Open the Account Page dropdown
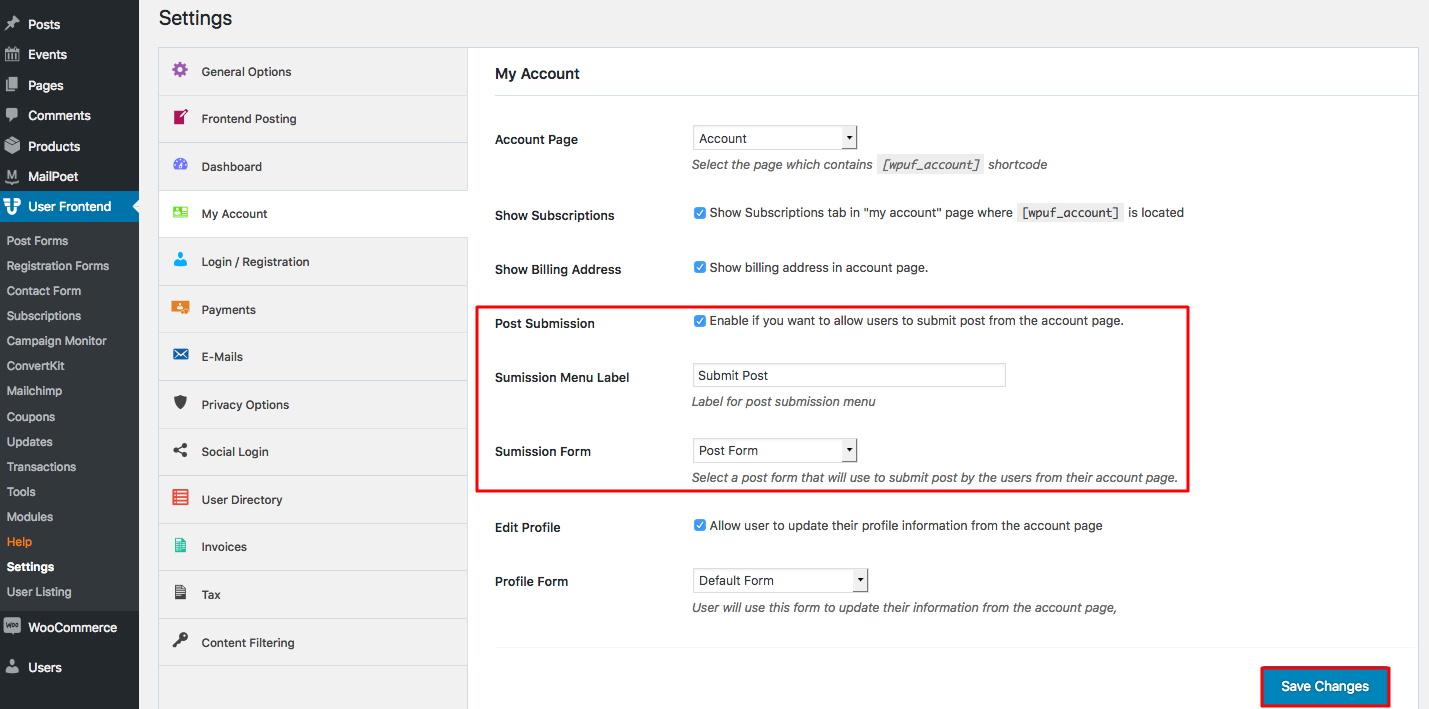 coord(775,138)
